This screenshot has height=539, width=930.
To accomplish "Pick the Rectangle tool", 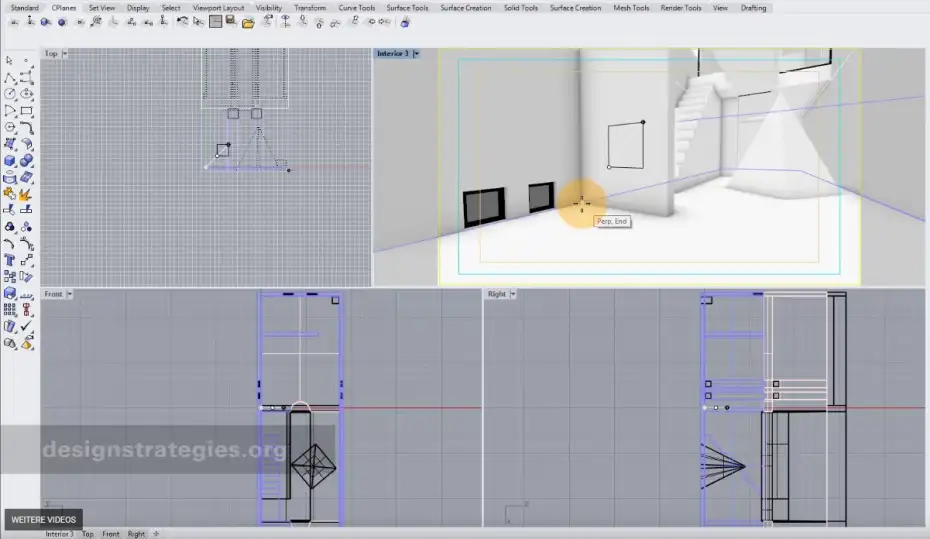I will click(x=26, y=111).
